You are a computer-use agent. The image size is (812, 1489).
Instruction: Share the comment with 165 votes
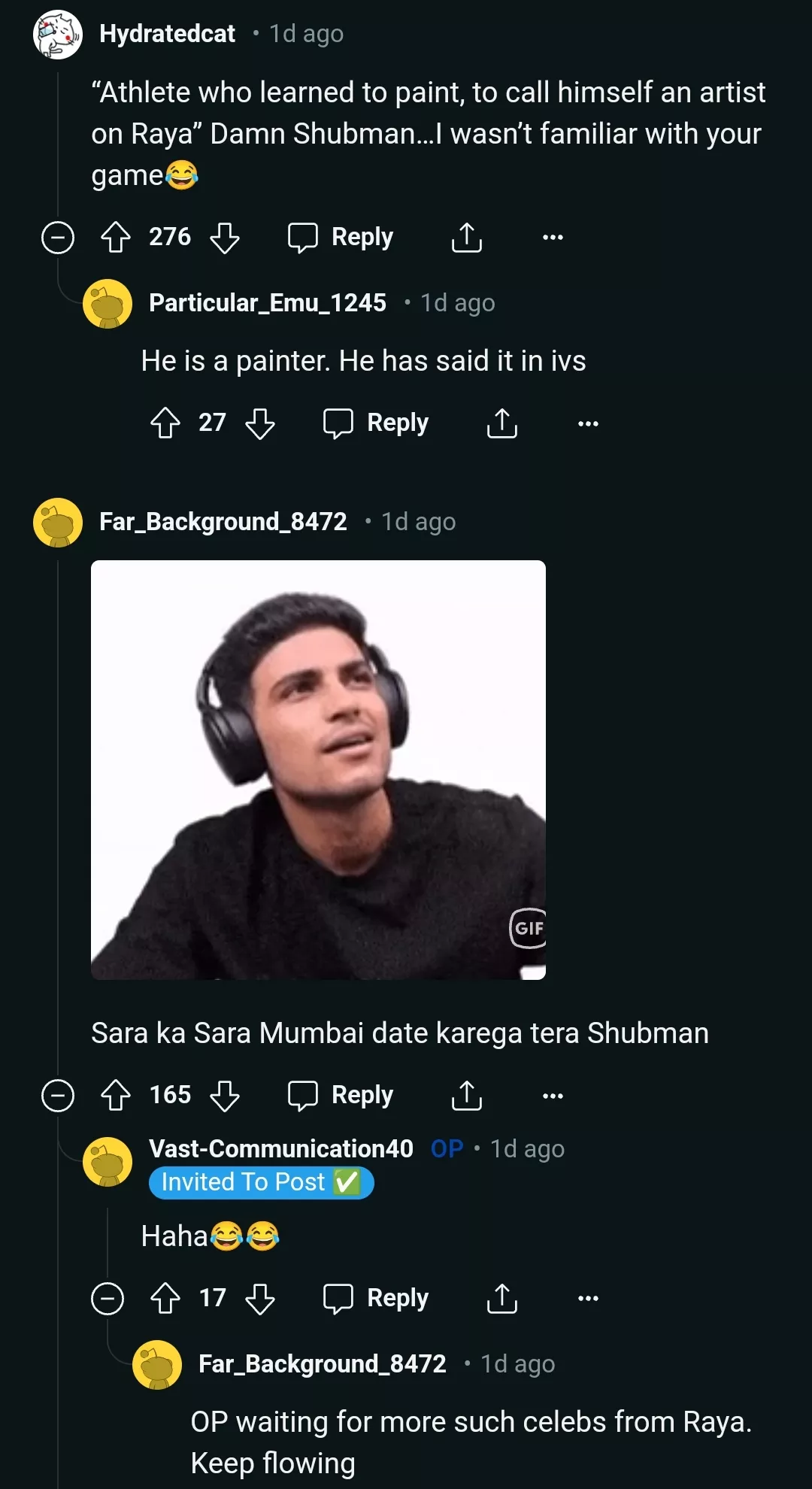(466, 1096)
